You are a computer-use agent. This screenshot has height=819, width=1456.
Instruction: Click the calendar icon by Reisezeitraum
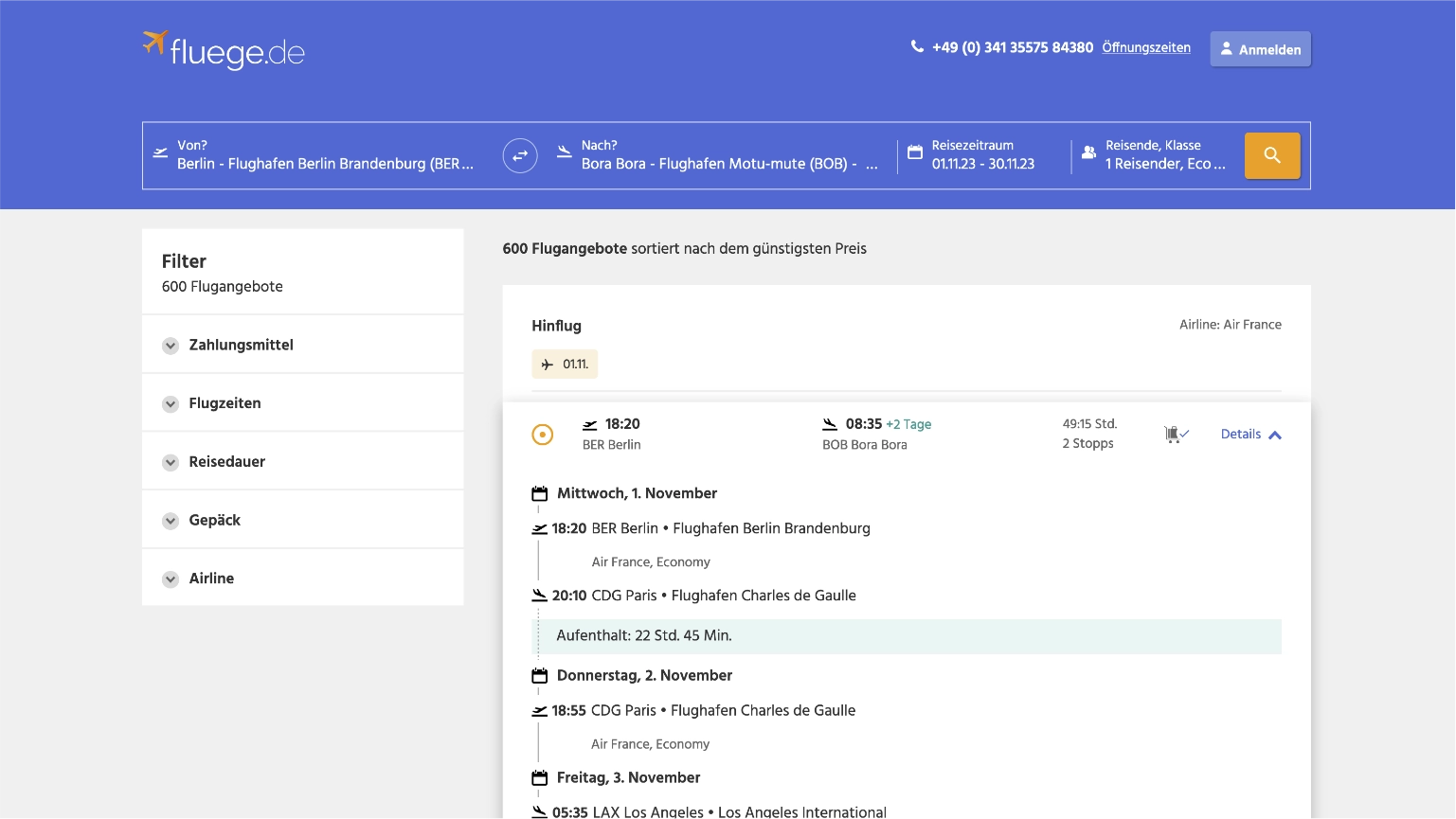click(915, 152)
